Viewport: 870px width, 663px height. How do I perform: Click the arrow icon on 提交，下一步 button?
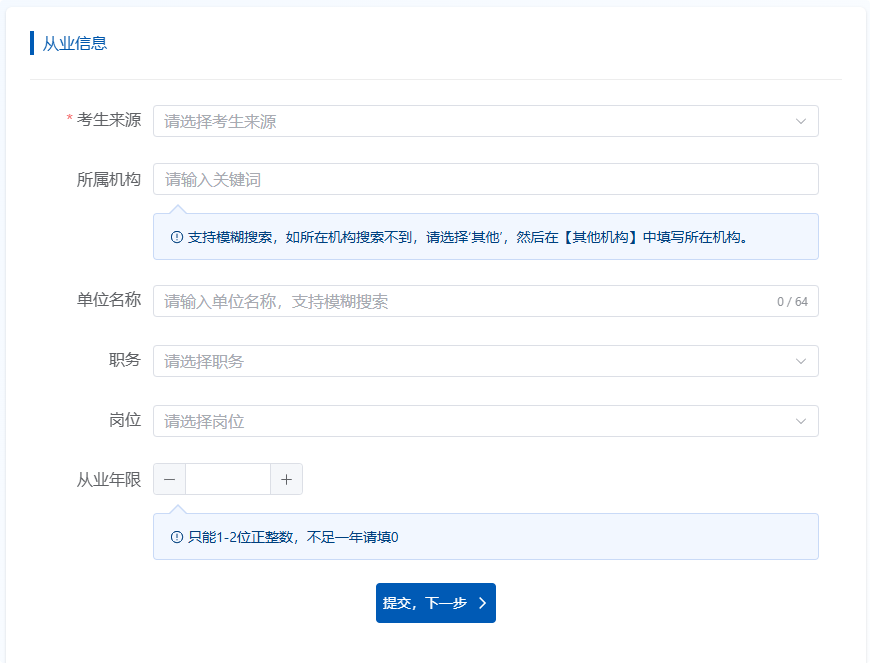(x=483, y=603)
